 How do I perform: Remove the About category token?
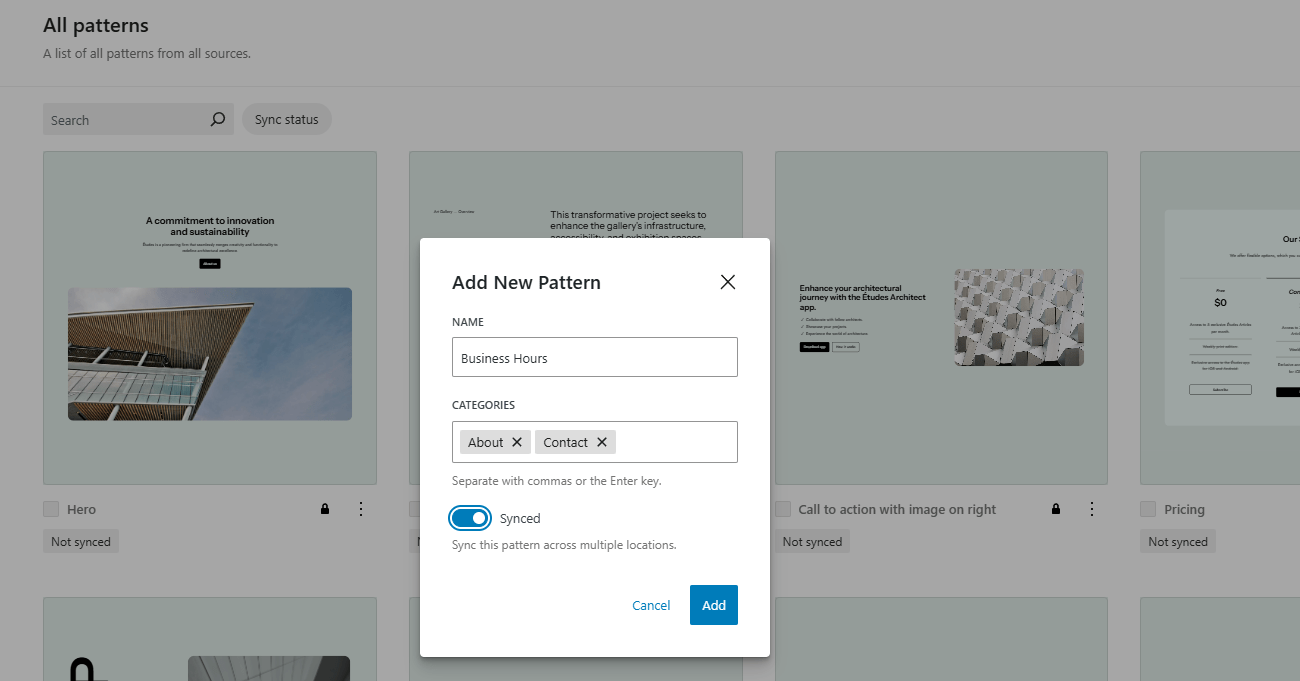coord(519,442)
